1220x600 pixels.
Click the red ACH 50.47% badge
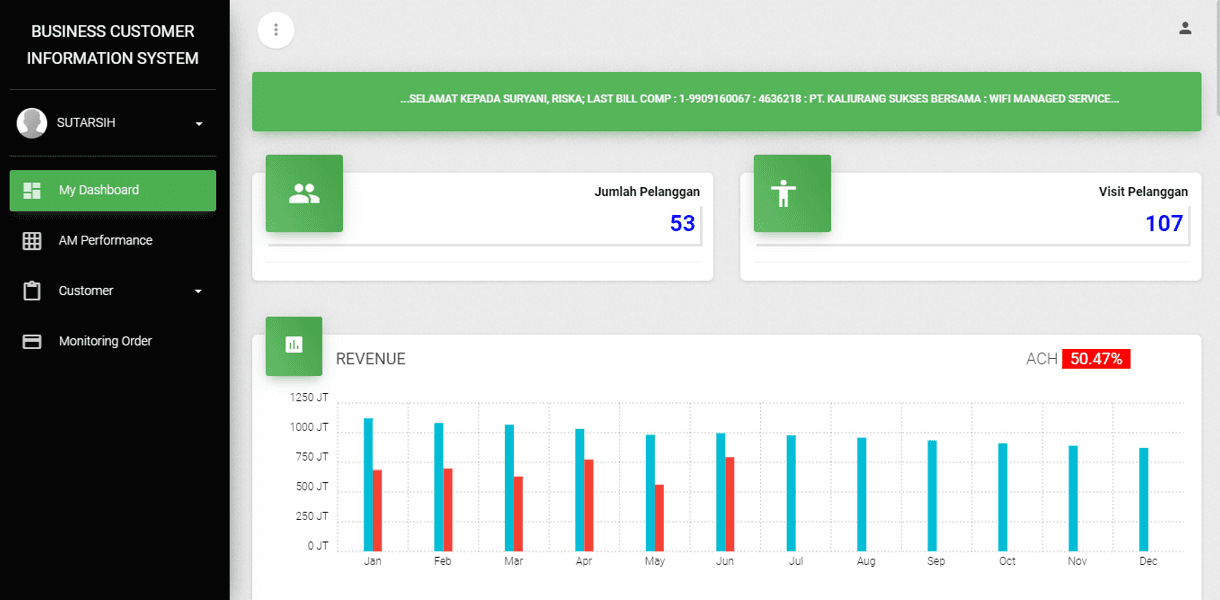[1096, 359]
